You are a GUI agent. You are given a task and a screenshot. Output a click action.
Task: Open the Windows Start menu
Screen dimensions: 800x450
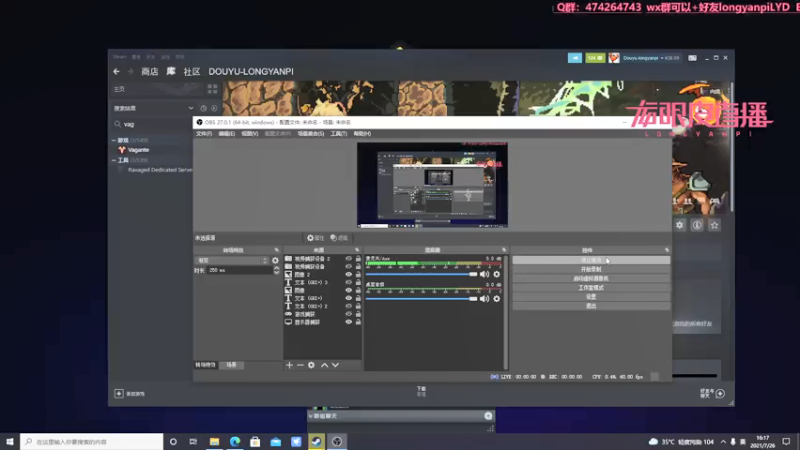point(10,442)
